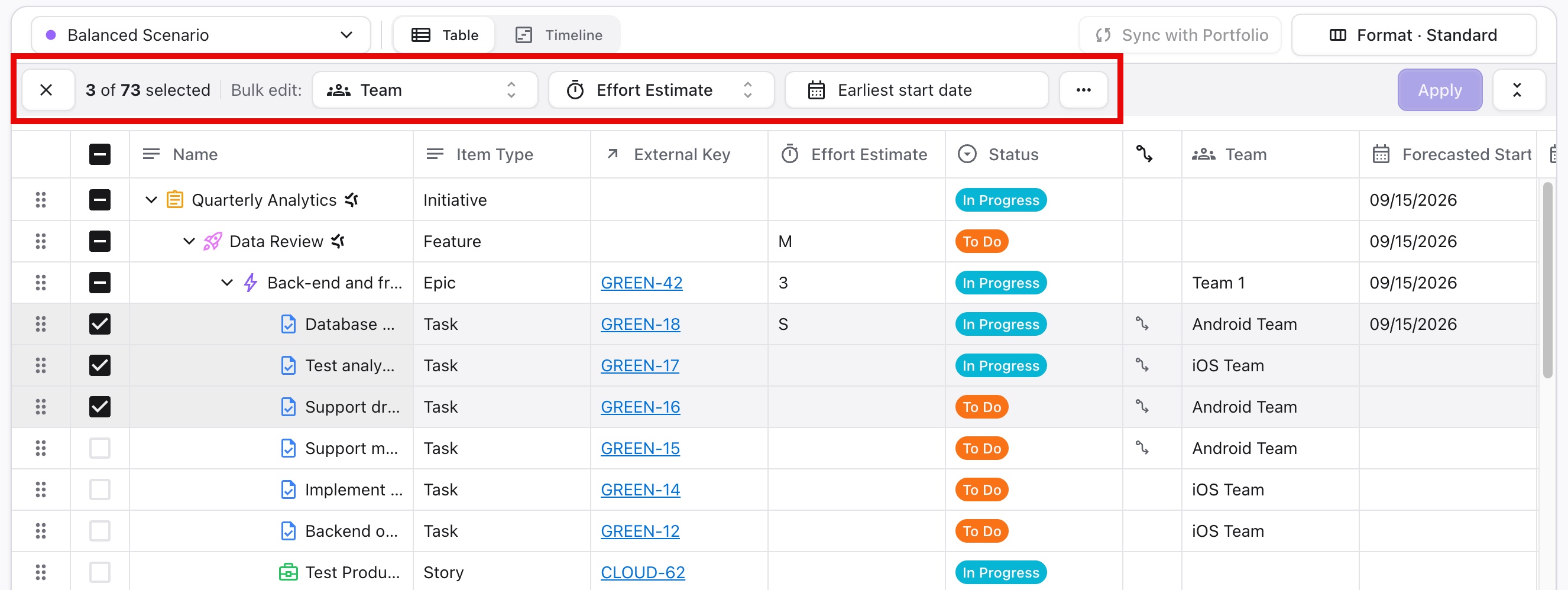Toggle checkbox for Data Review feature
The image size is (1568, 590).
click(x=100, y=241)
